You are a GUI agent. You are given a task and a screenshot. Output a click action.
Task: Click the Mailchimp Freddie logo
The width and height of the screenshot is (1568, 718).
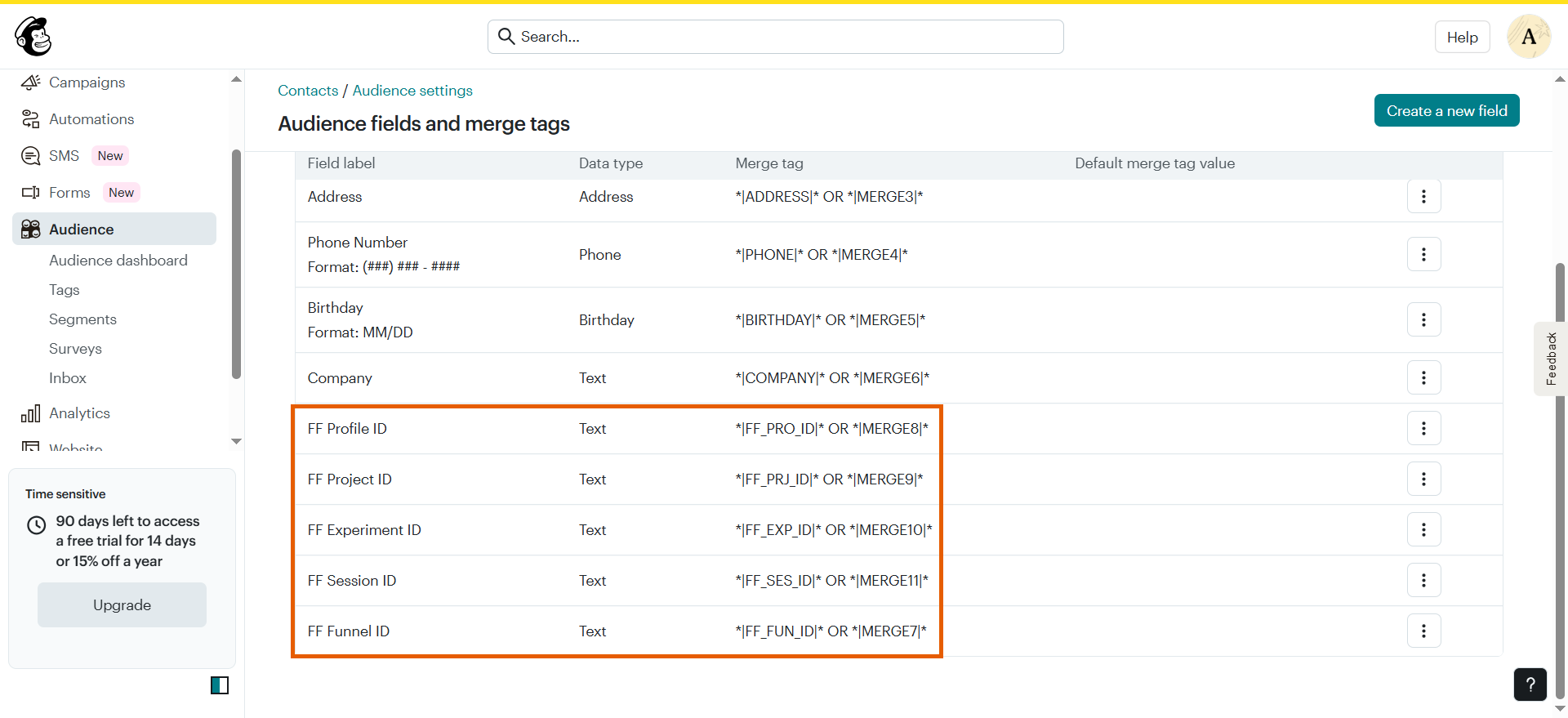[33, 37]
